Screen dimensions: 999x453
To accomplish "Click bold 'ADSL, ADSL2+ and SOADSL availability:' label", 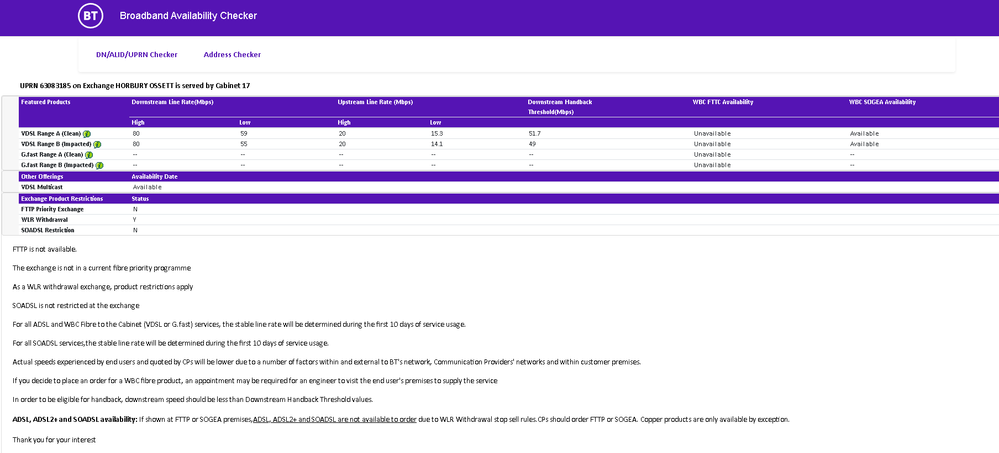I will point(75,419).
